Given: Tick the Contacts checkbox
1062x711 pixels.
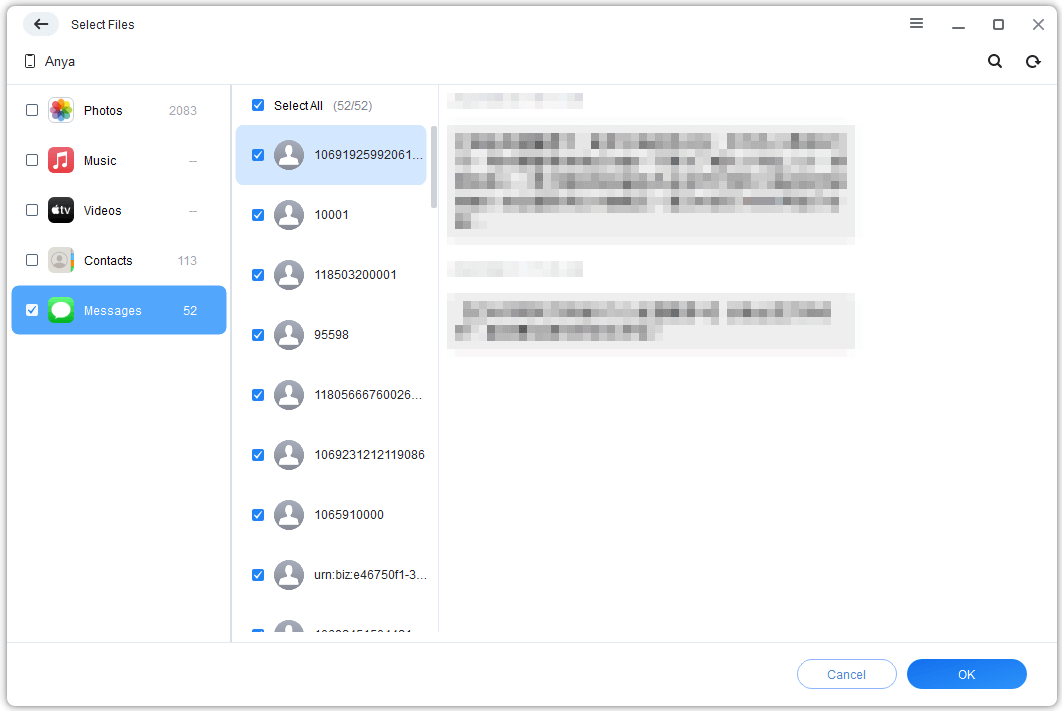Looking at the screenshot, I should click(x=32, y=260).
